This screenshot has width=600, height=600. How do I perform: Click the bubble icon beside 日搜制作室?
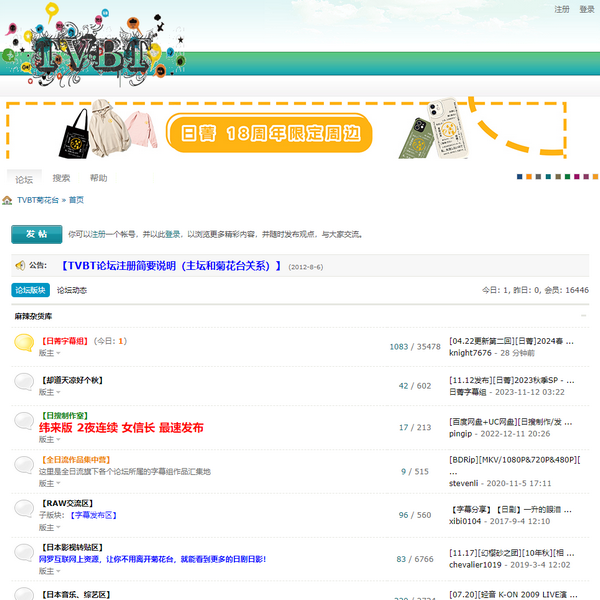tap(24, 421)
